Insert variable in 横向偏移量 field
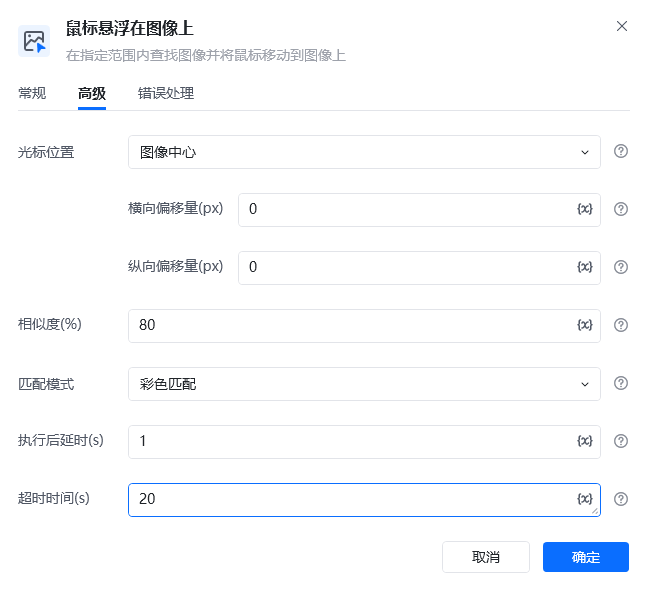 [x=584, y=209]
